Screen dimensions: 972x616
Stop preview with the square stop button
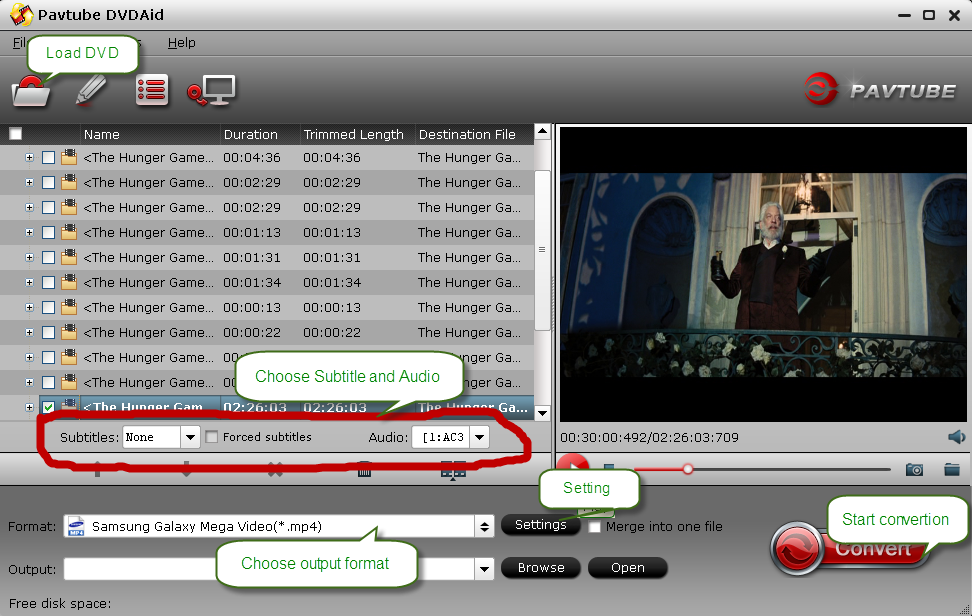coord(609,468)
